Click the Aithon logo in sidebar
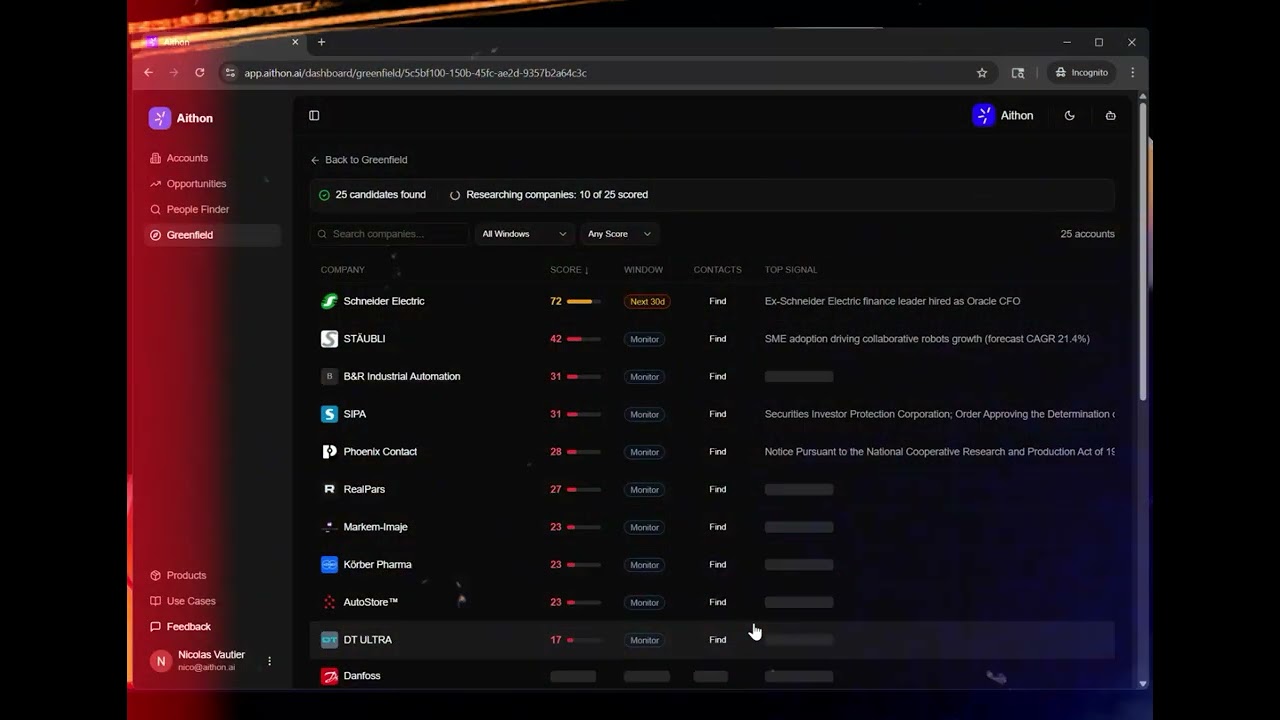The width and height of the screenshot is (1280, 720). (x=160, y=118)
